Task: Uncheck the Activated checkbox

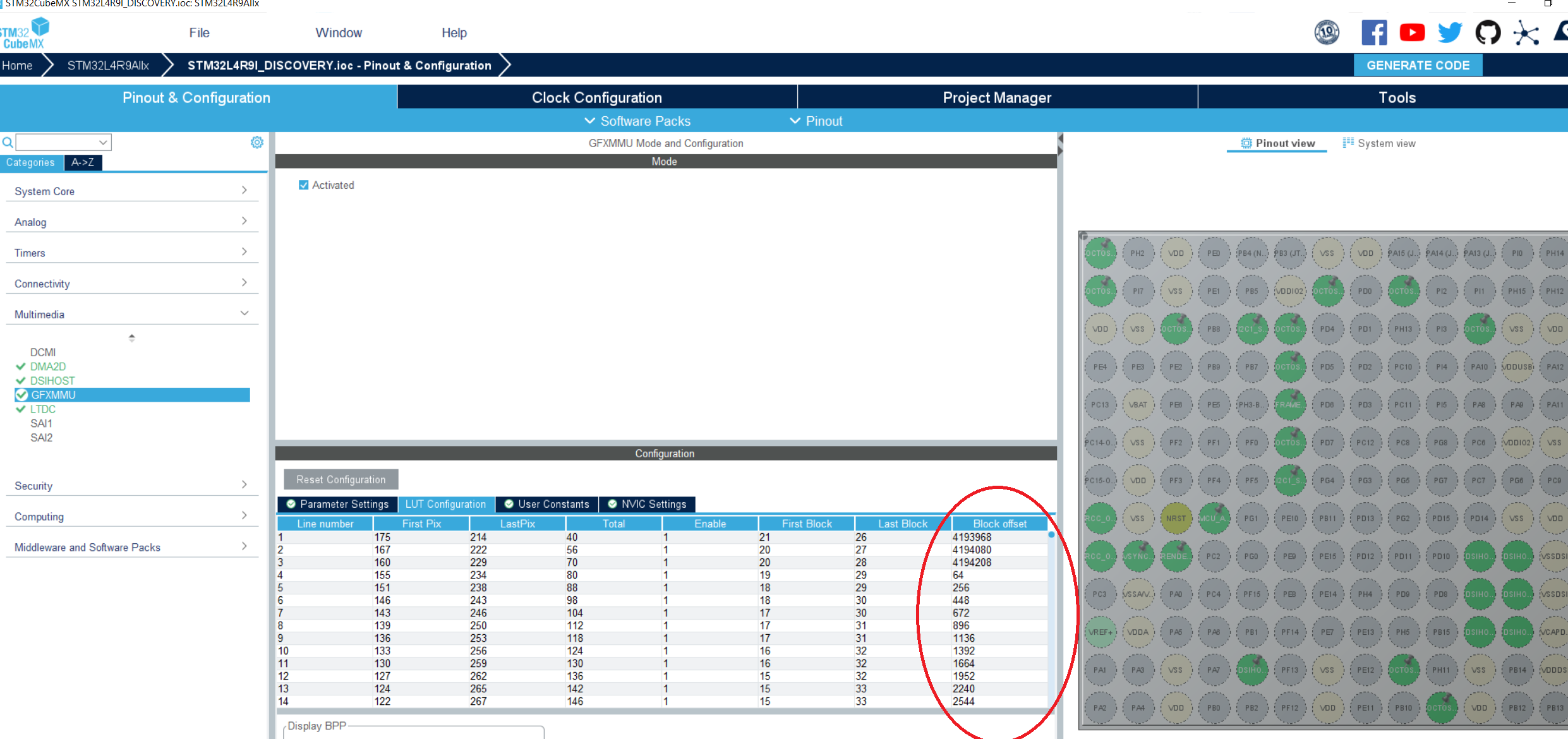Action: pyautogui.click(x=304, y=185)
